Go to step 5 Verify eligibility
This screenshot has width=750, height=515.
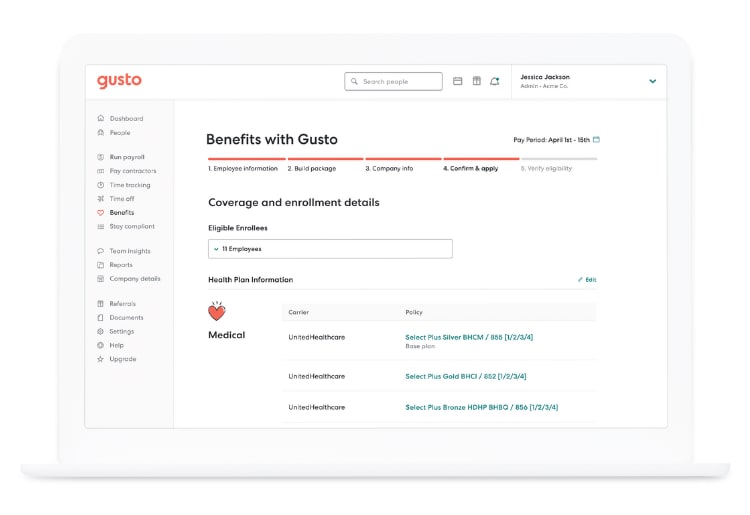pyautogui.click(x=546, y=168)
